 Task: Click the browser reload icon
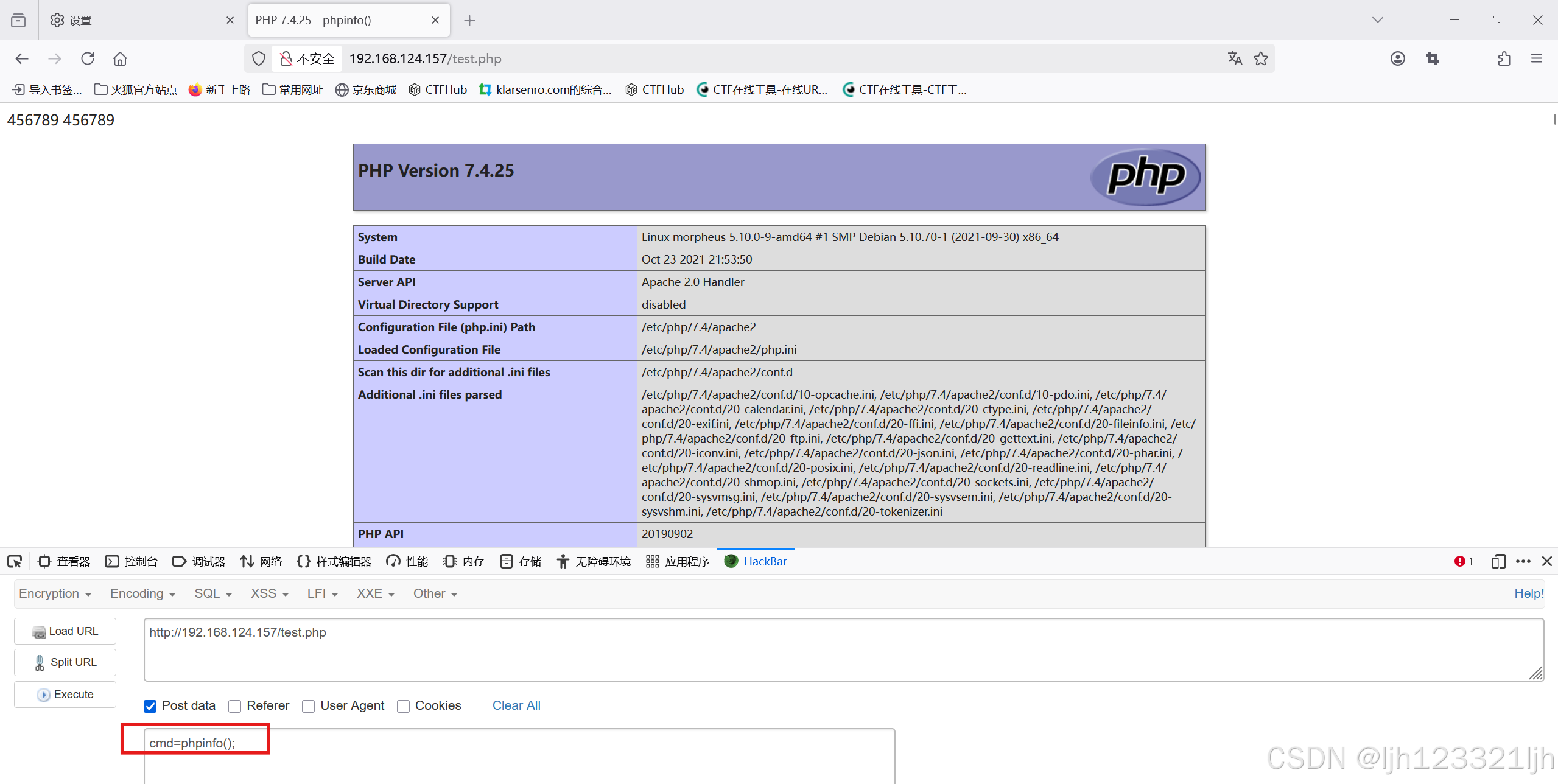pos(88,58)
